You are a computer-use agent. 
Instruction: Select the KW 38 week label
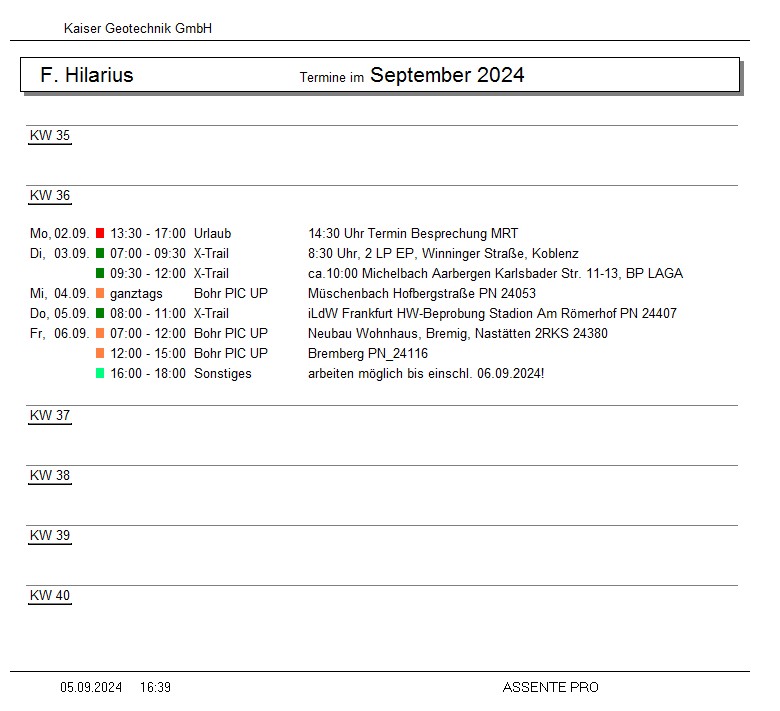[x=50, y=476]
